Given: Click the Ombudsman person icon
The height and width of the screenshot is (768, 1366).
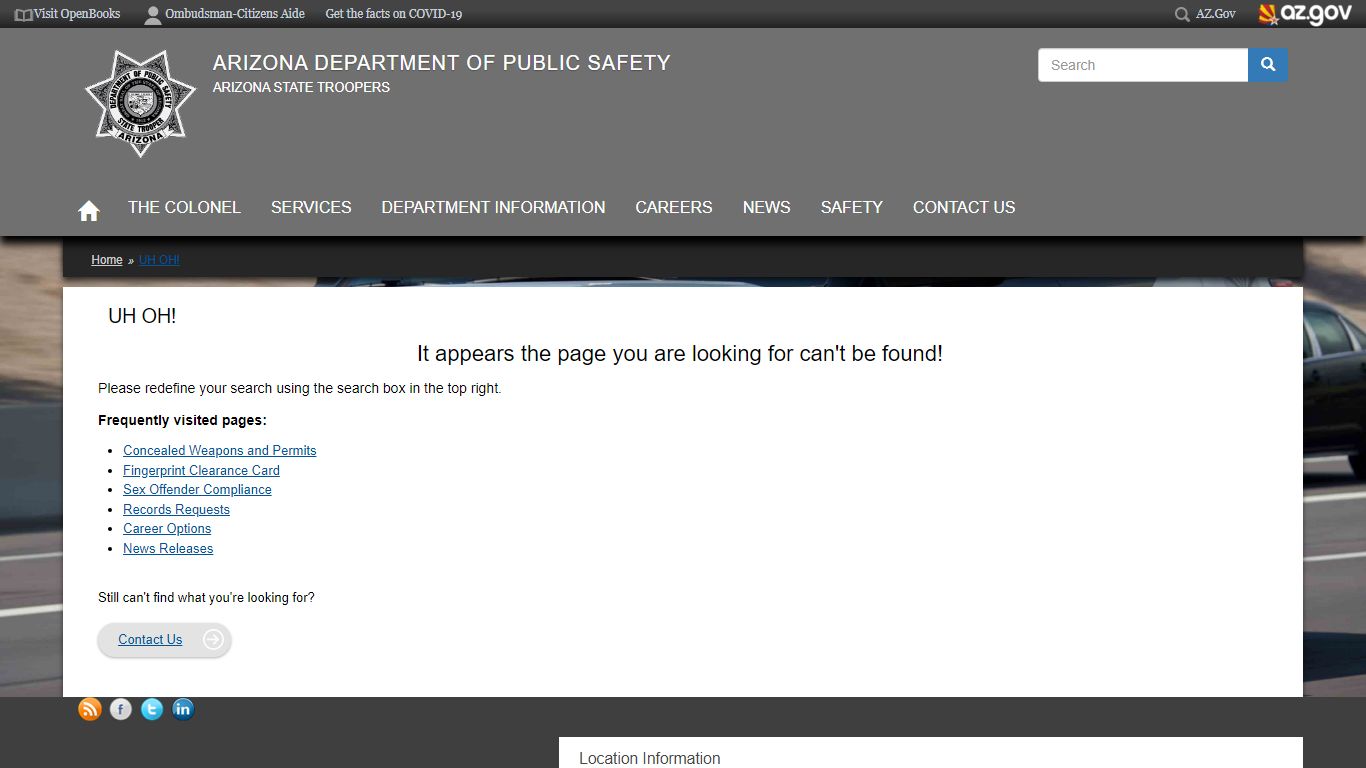Looking at the screenshot, I should click(x=152, y=15).
